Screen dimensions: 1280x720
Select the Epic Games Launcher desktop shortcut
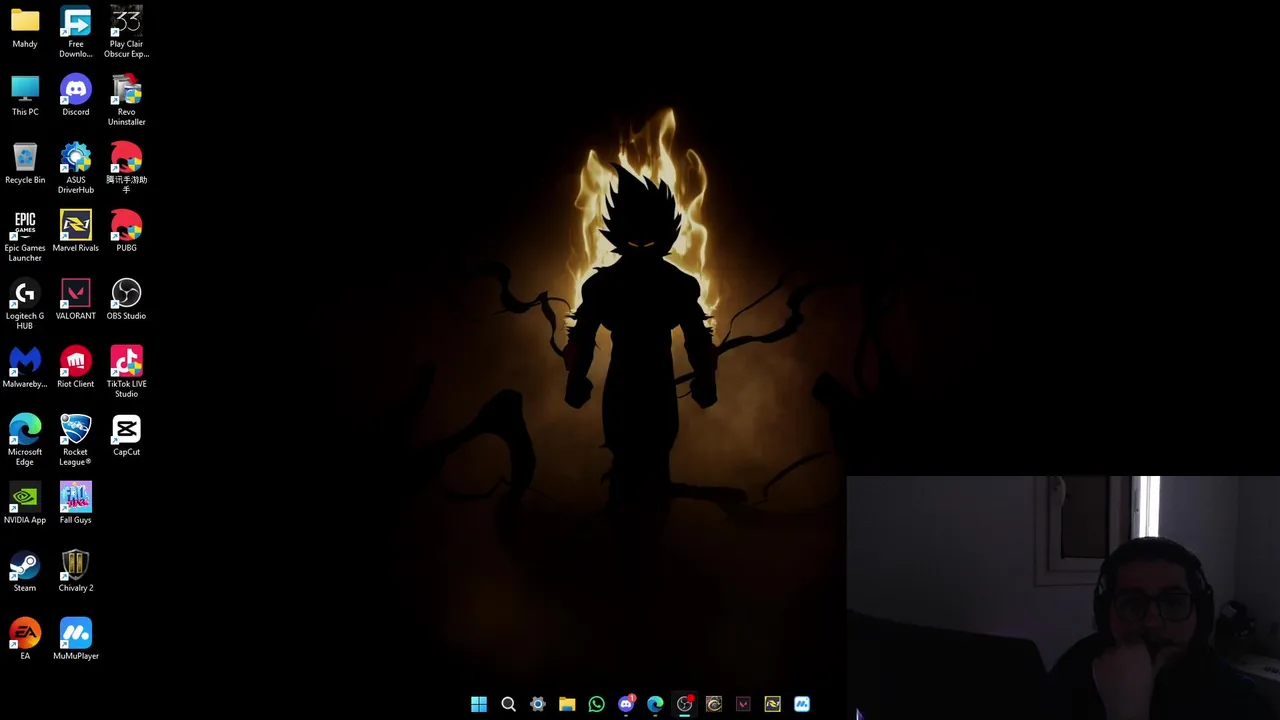(x=25, y=237)
